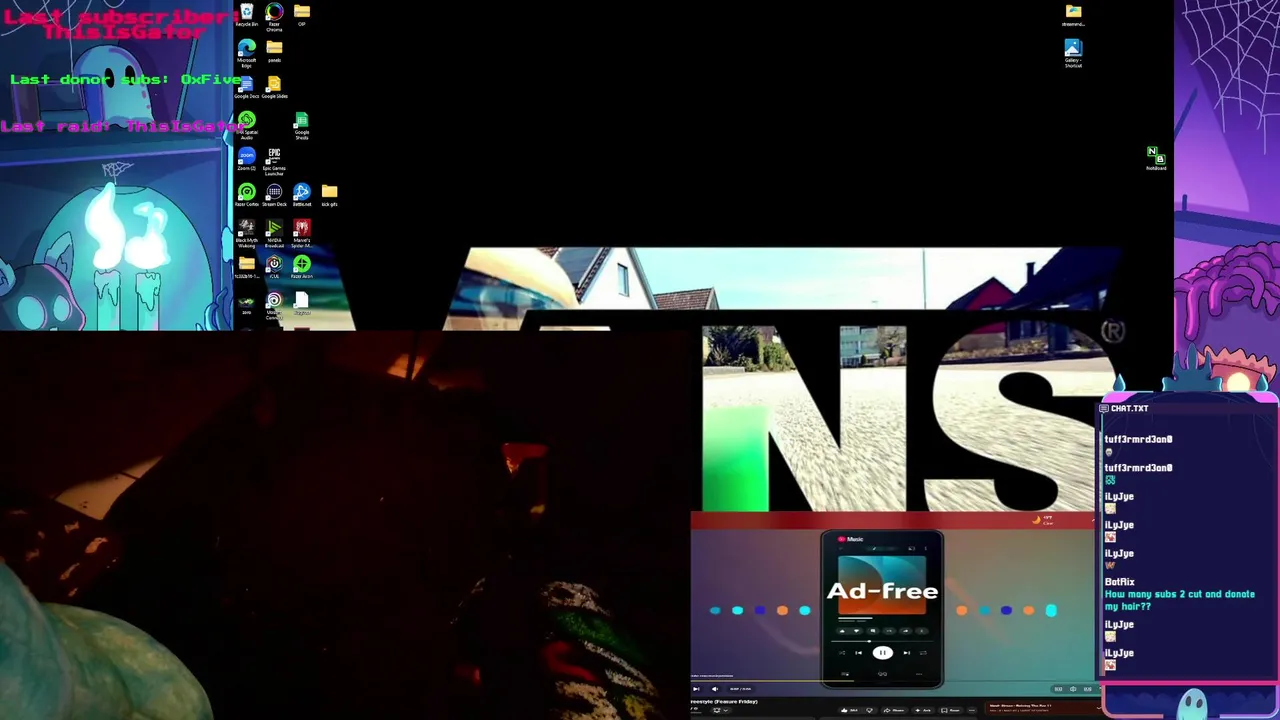
Task: Open more actions ellipsis under video
Action: (x=972, y=710)
